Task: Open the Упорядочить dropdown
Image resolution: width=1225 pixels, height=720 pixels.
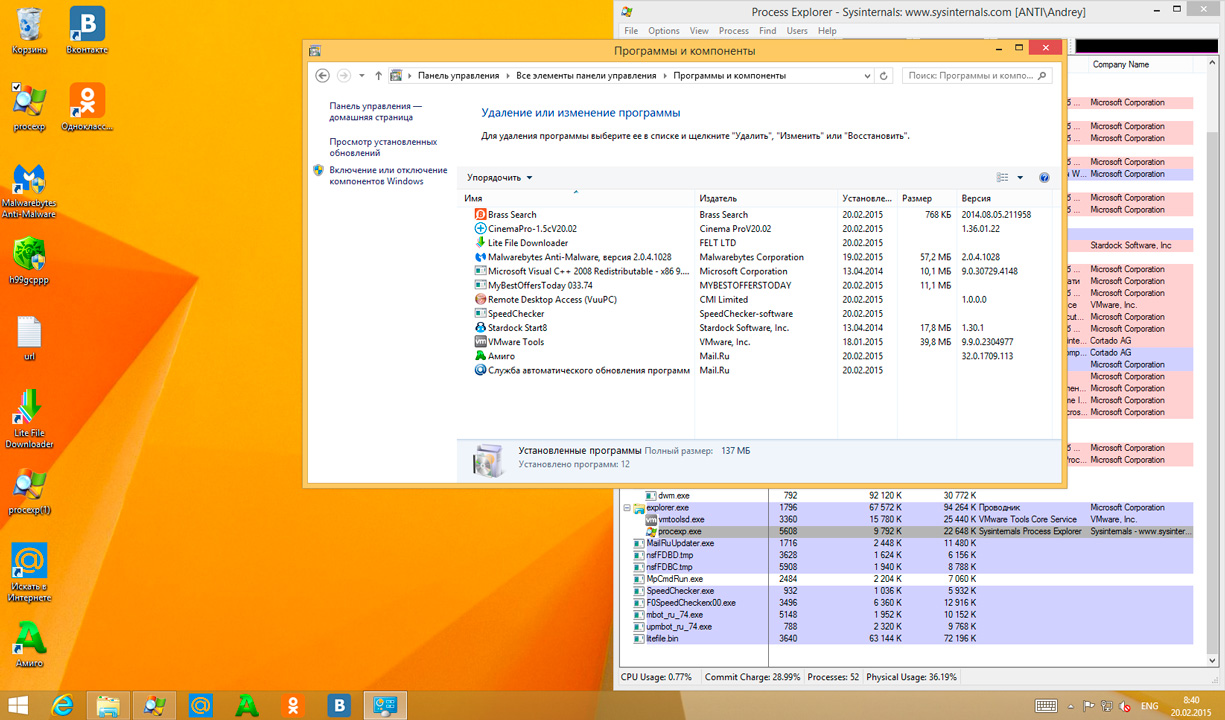Action: click(x=499, y=178)
